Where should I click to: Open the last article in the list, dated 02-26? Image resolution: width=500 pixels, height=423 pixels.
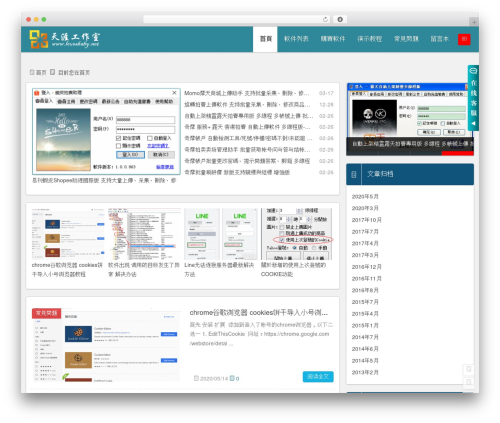point(237,172)
